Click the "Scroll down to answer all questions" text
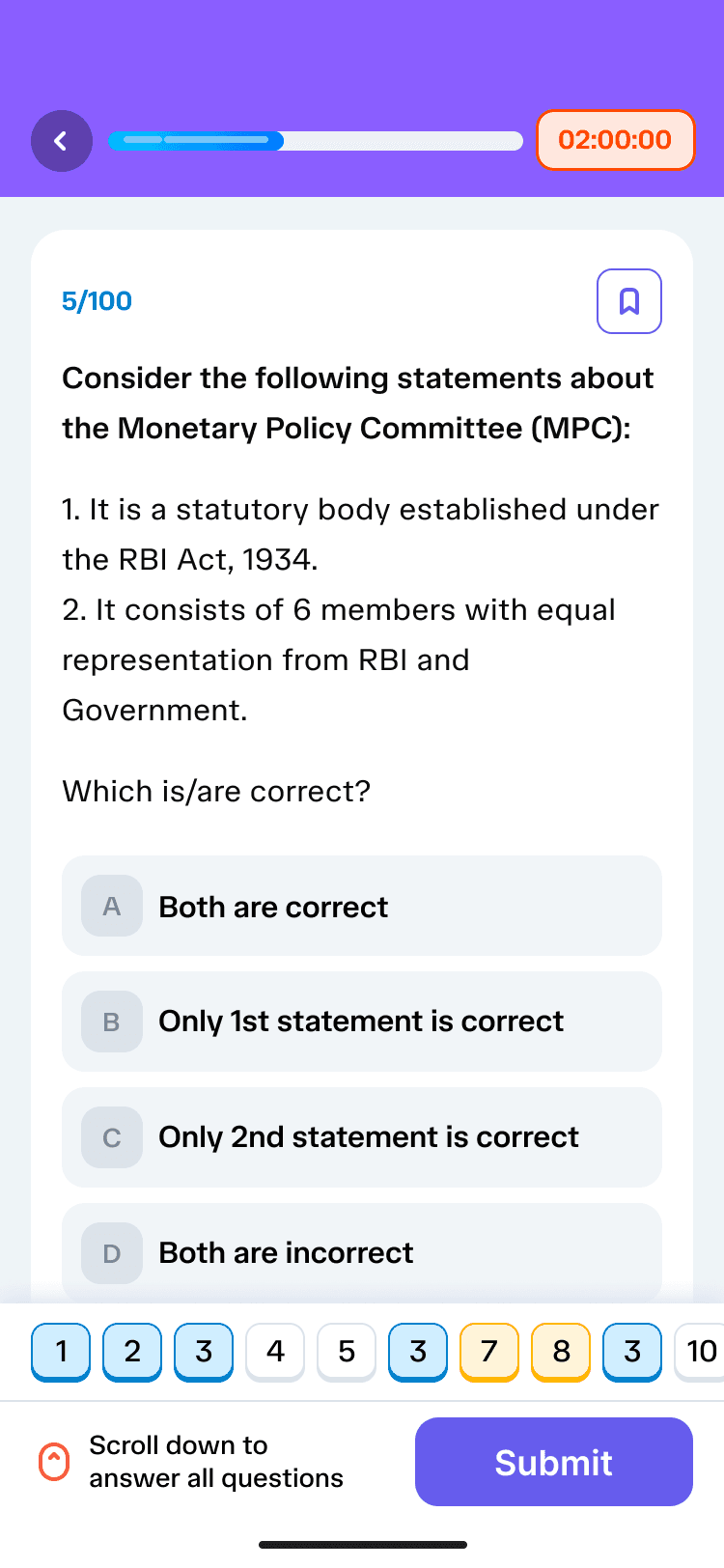The width and height of the screenshot is (724, 1568). point(216,1462)
